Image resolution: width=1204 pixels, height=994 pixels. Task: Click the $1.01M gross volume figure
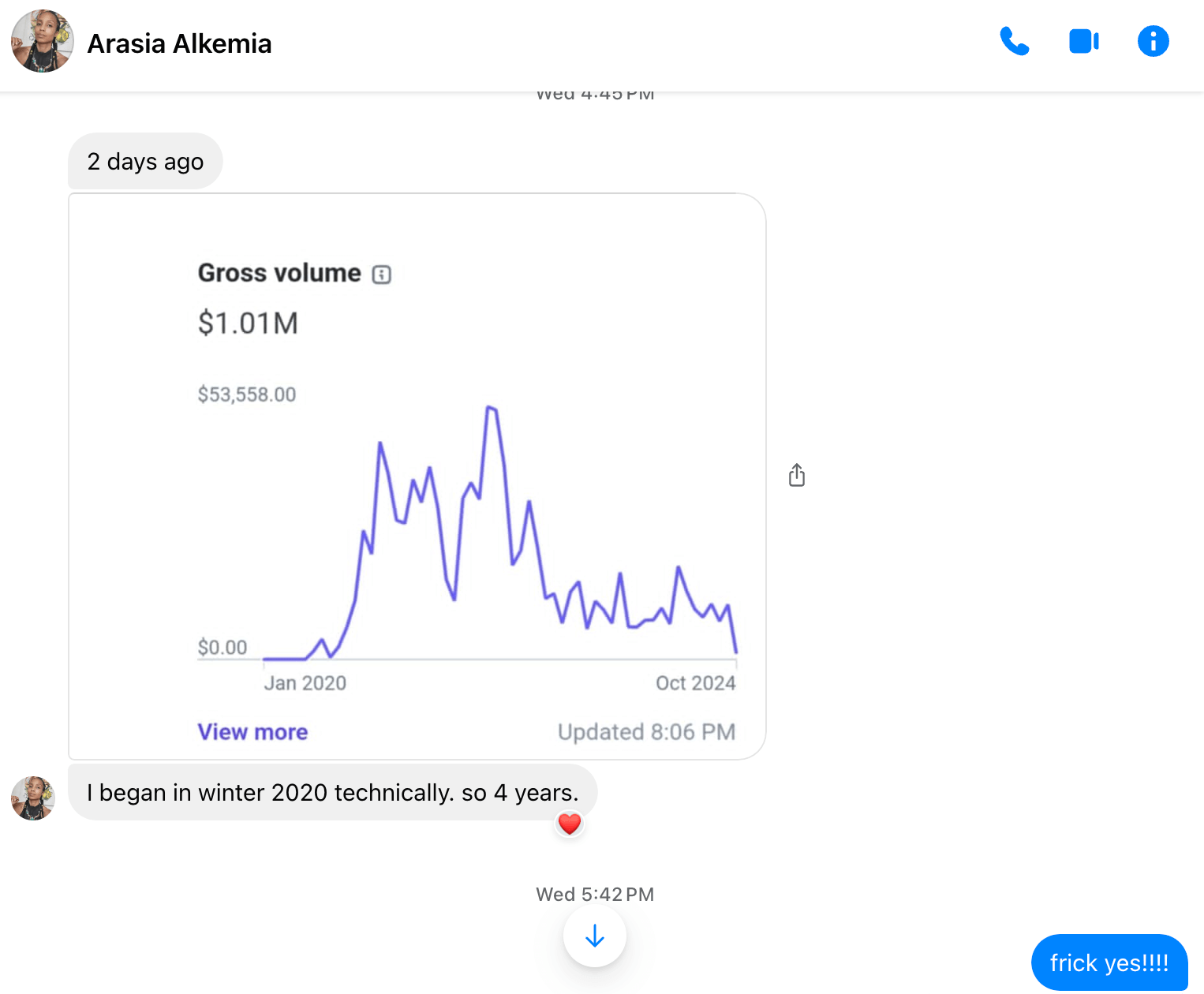pos(248,323)
